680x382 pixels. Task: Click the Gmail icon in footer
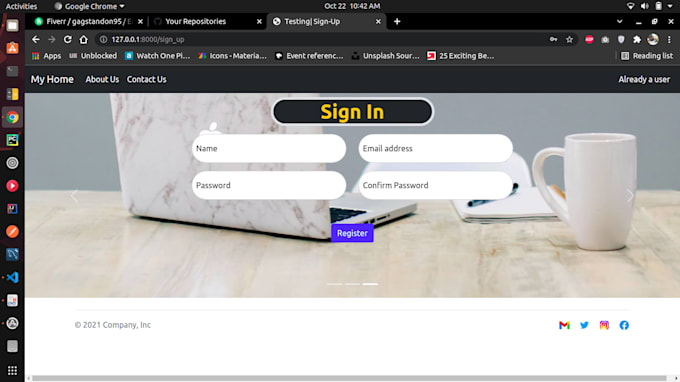(564, 325)
